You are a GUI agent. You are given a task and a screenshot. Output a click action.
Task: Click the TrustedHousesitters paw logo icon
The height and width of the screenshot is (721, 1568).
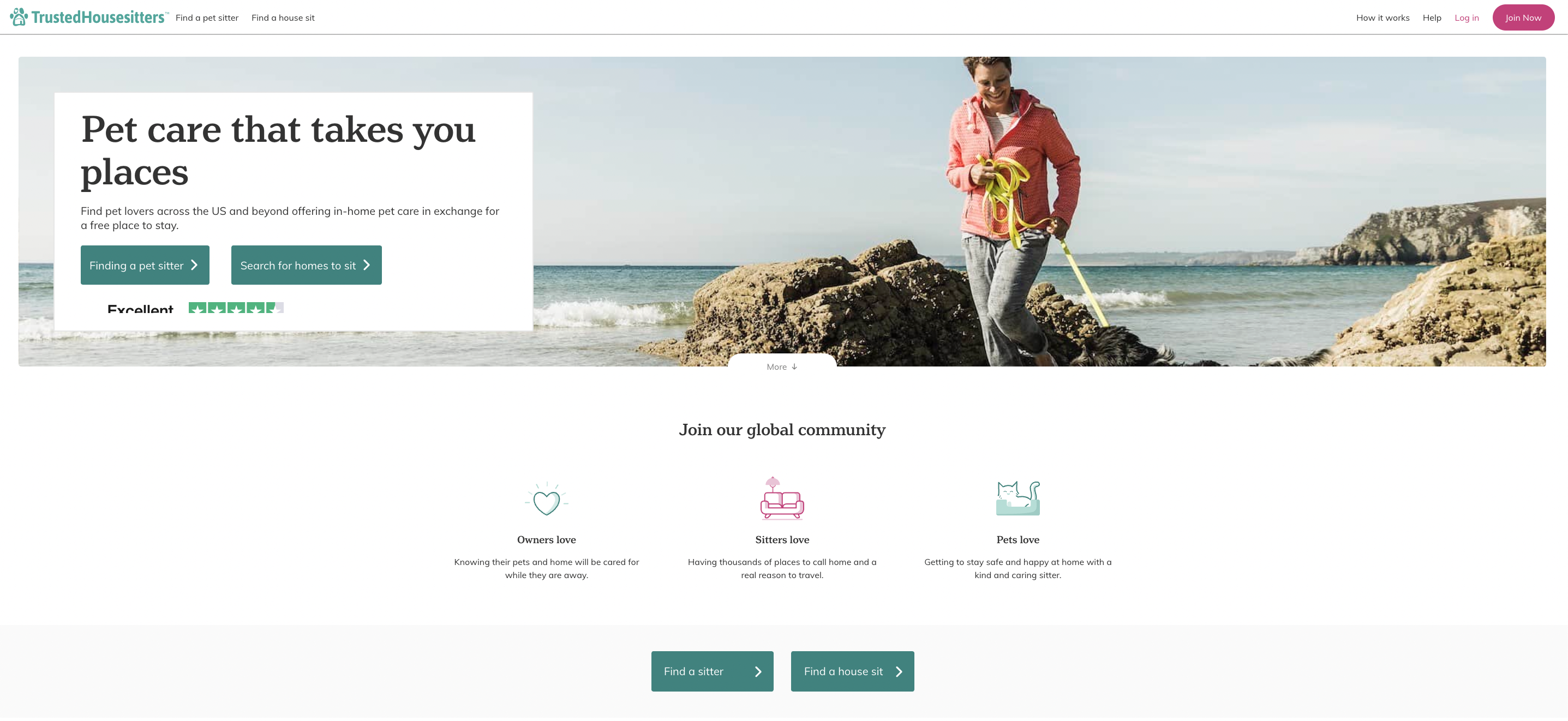click(x=19, y=17)
